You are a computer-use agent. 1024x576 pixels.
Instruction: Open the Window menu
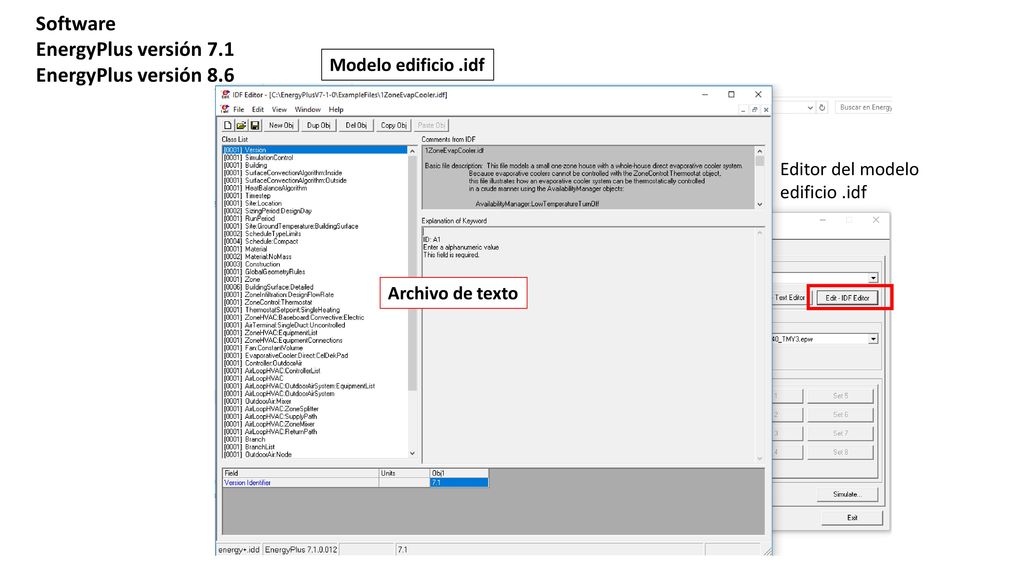point(308,110)
